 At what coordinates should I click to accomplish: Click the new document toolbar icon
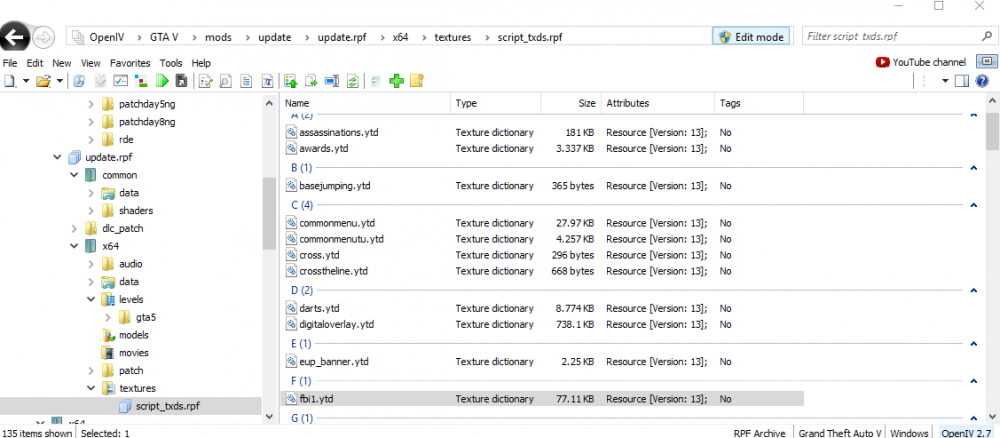[11, 81]
